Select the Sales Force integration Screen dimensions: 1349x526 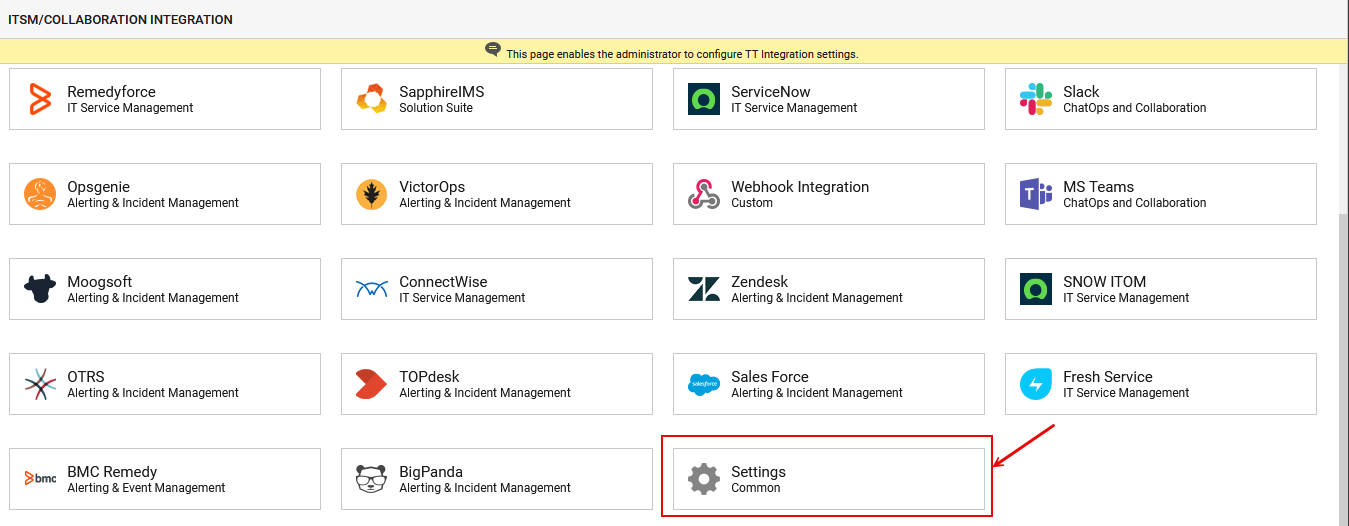828,384
